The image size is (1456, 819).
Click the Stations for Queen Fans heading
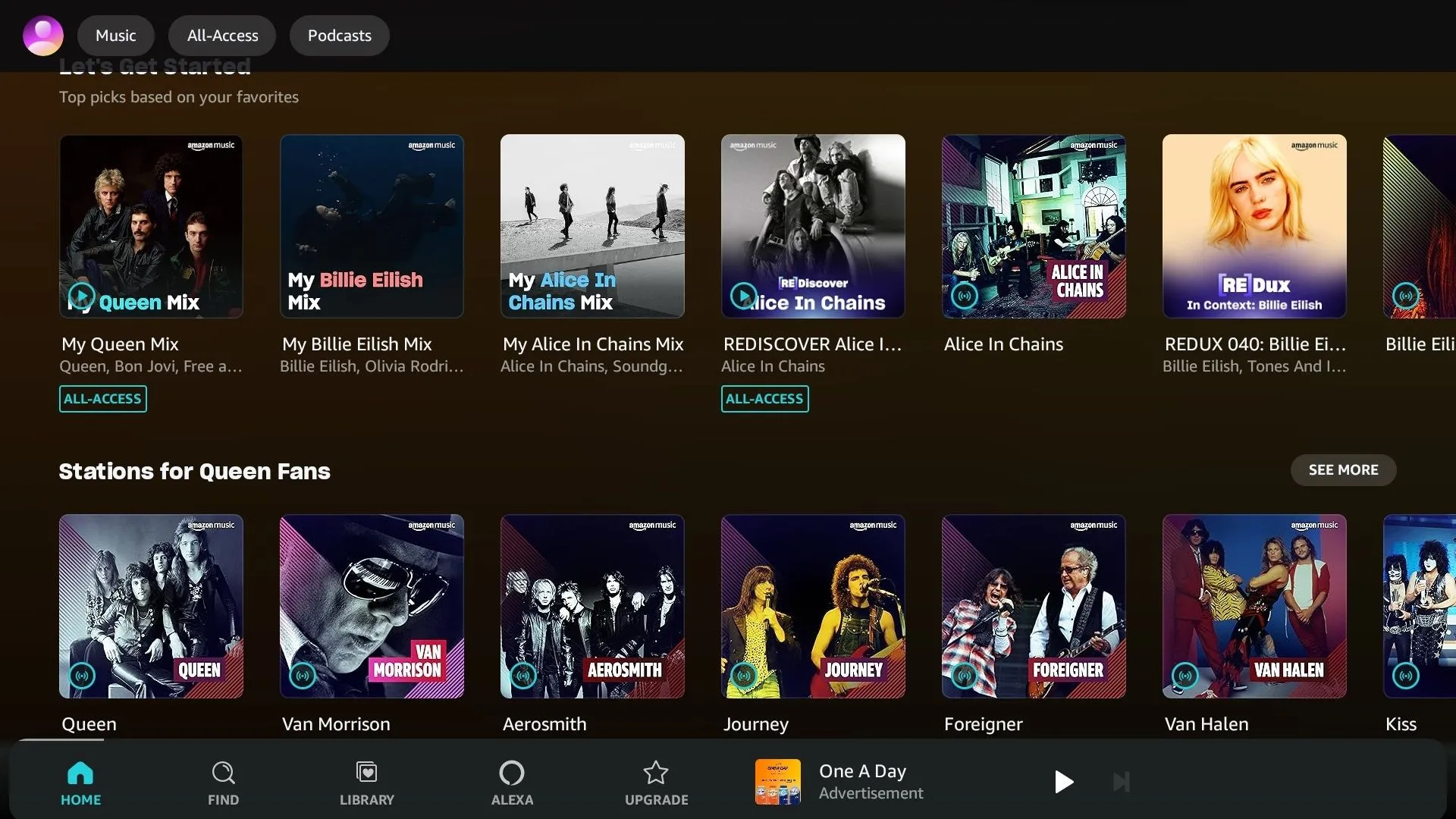(x=195, y=472)
